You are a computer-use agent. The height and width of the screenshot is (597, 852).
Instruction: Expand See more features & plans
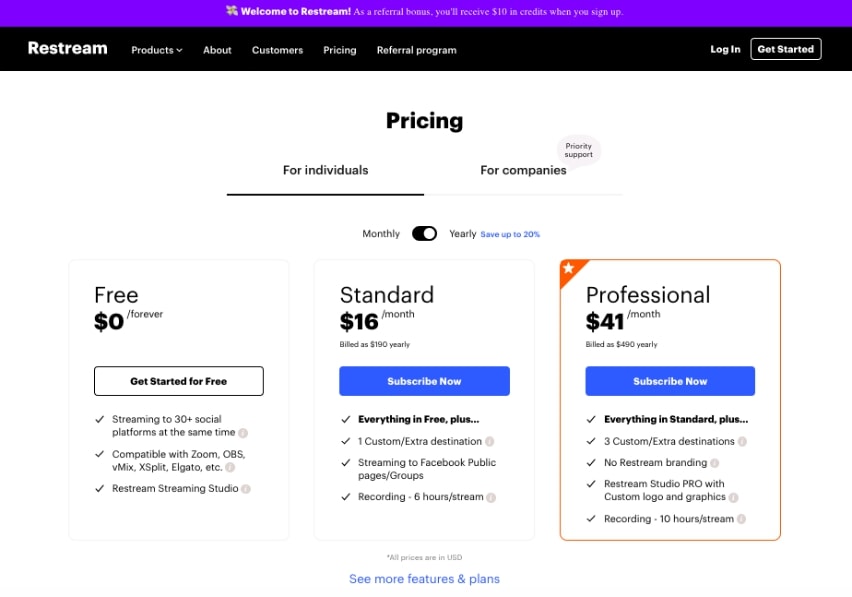point(424,579)
